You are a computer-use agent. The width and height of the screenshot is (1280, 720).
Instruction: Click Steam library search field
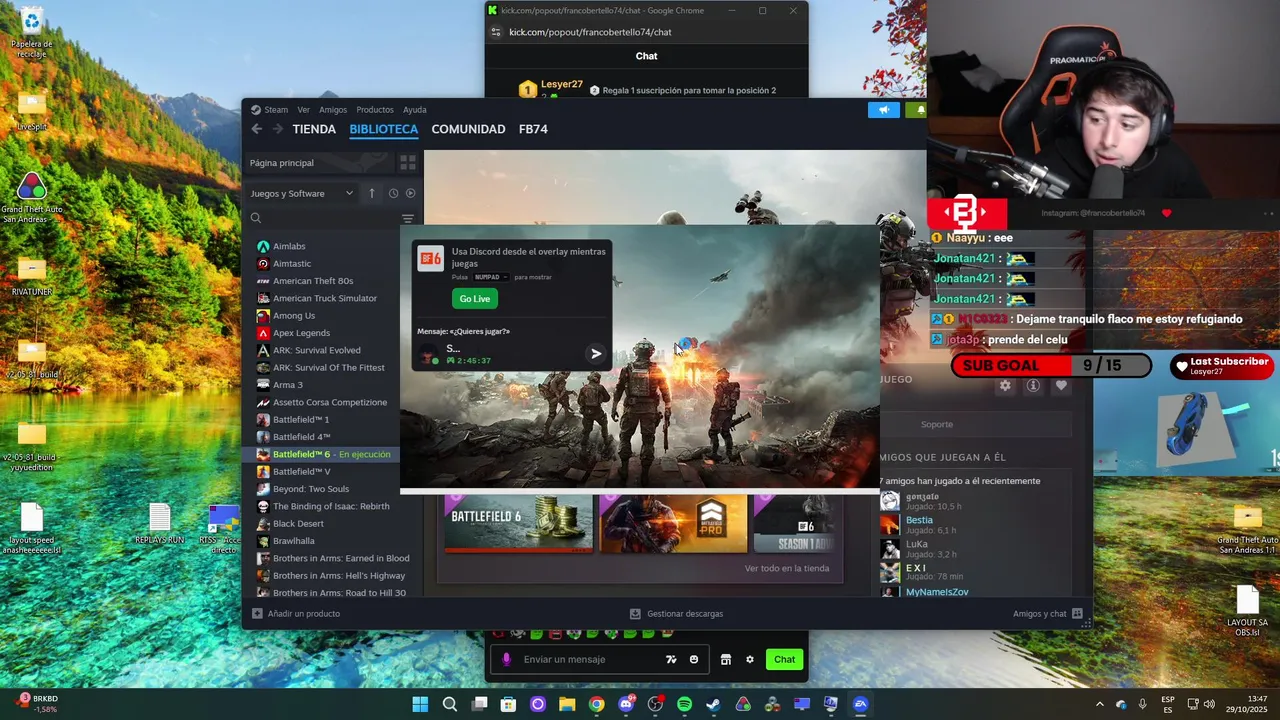pyautogui.click(x=325, y=218)
